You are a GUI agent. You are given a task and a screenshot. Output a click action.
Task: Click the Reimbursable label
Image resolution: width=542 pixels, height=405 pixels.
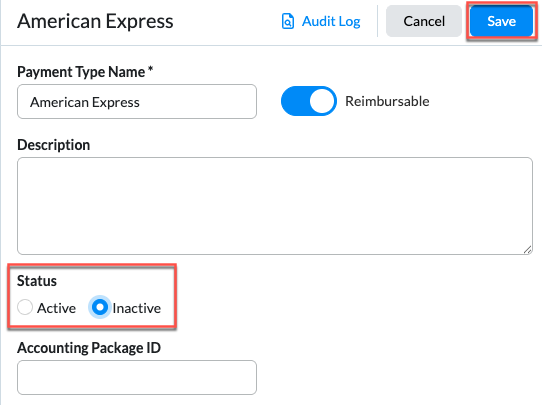387,101
